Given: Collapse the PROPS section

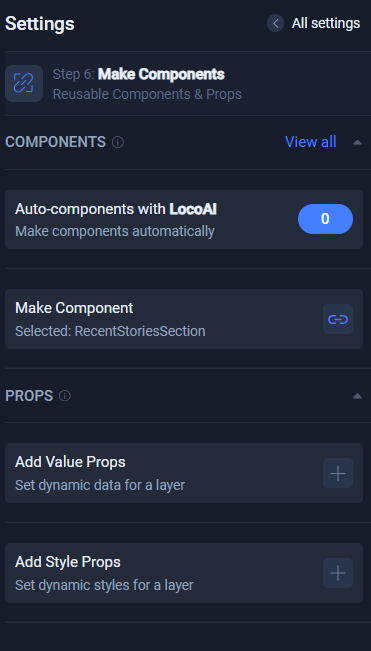Looking at the screenshot, I should point(357,396).
